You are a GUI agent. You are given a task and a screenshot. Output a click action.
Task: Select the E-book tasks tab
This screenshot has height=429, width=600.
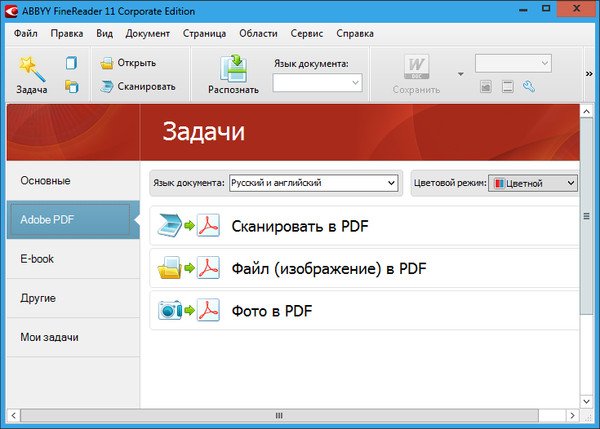[73, 259]
